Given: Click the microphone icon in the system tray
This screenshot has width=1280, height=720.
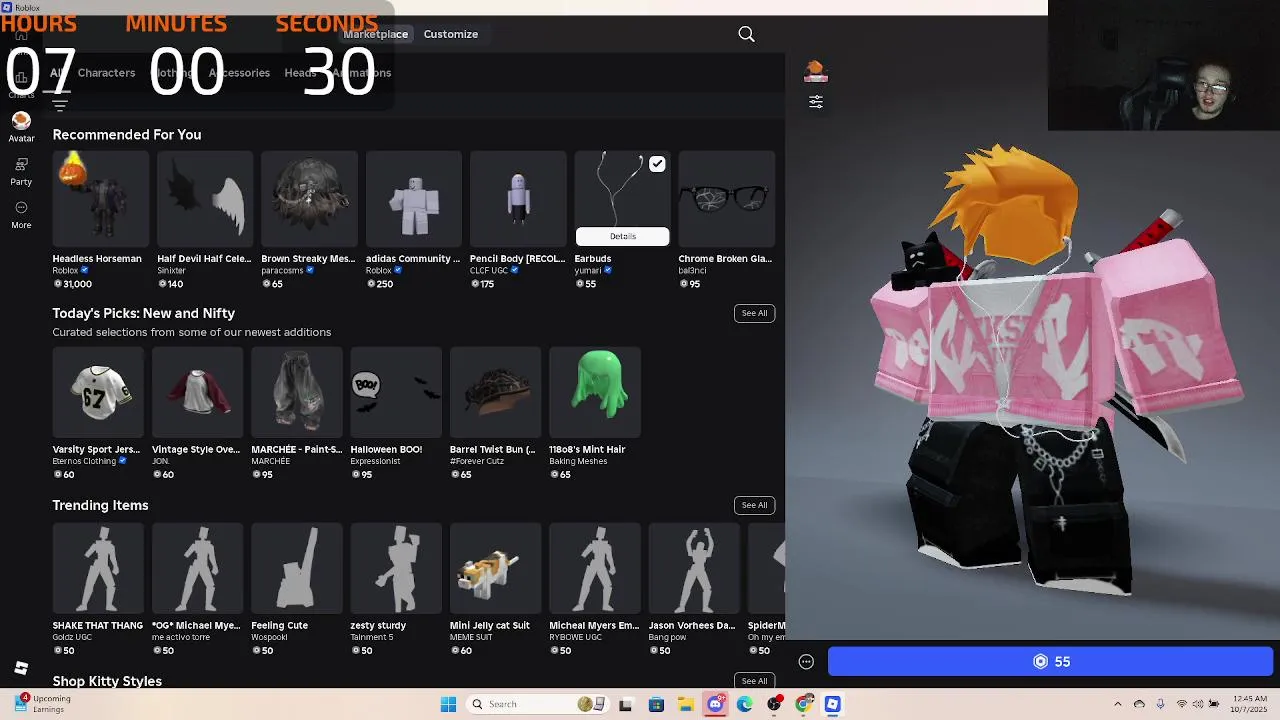Looking at the screenshot, I should [x=1160, y=704].
